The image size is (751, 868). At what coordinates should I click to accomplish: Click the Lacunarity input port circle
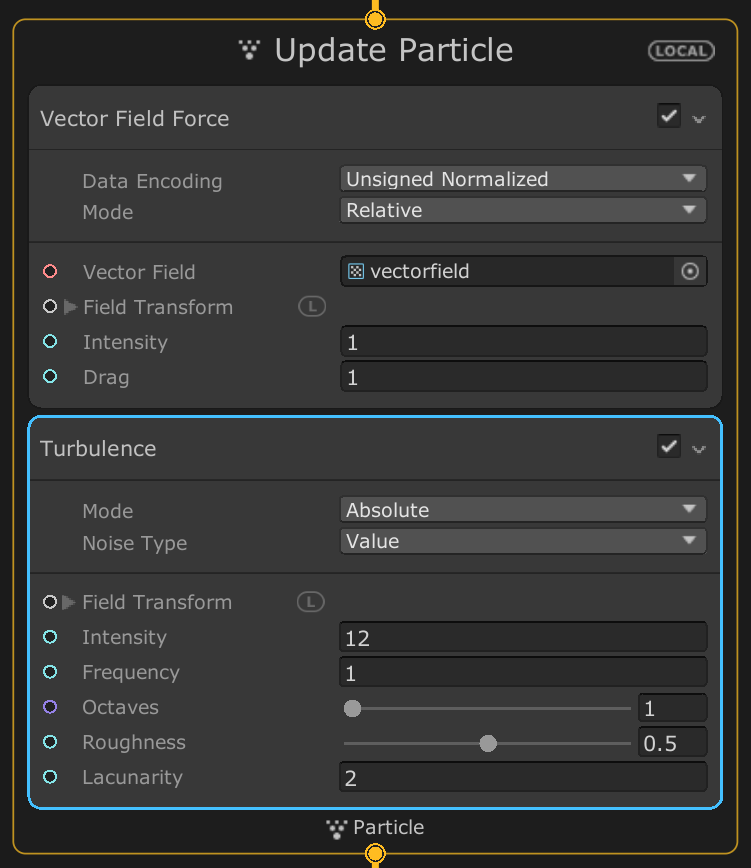coord(50,777)
